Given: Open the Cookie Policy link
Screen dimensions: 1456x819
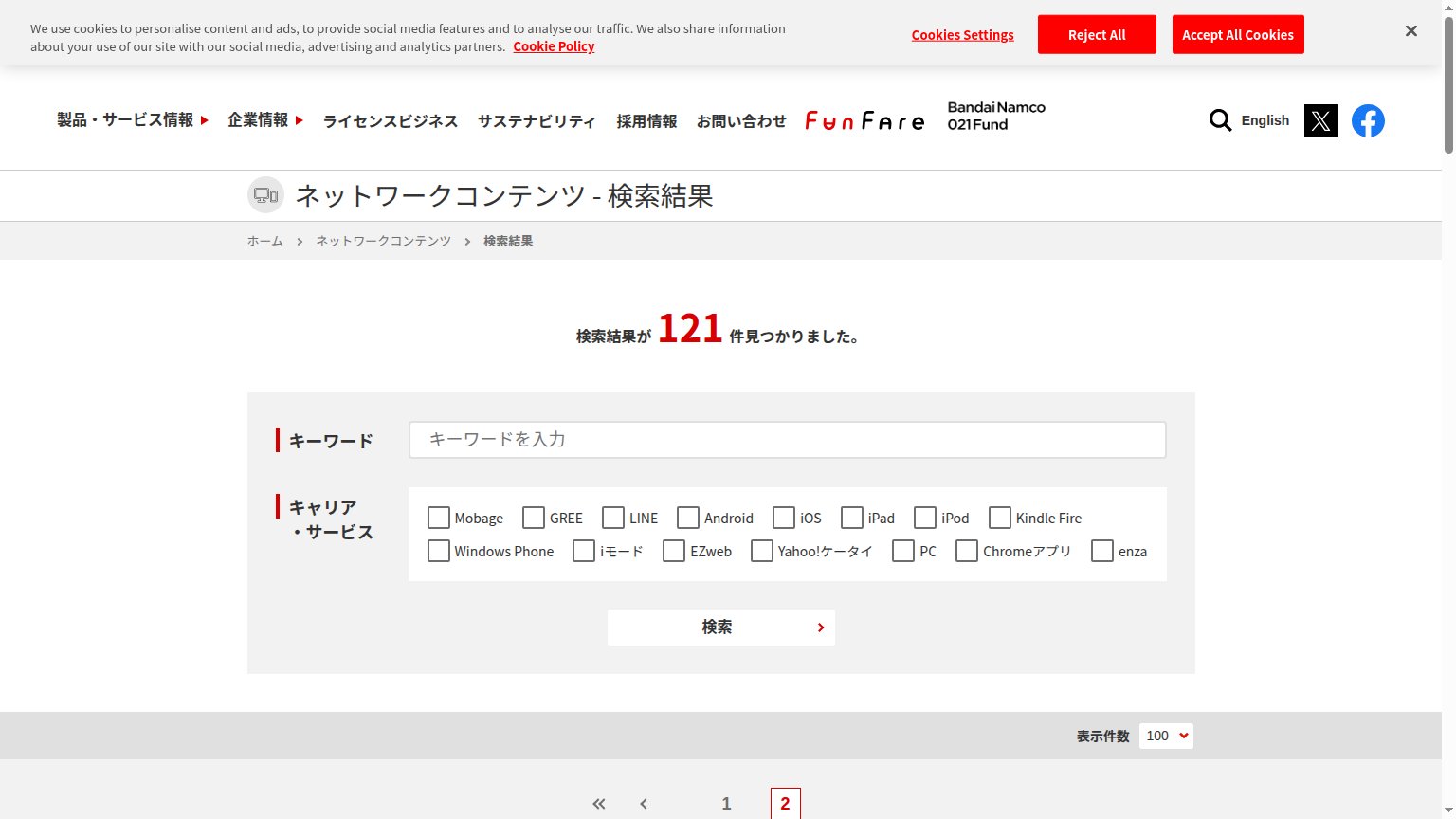Looking at the screenshot, I should (554, 46).
